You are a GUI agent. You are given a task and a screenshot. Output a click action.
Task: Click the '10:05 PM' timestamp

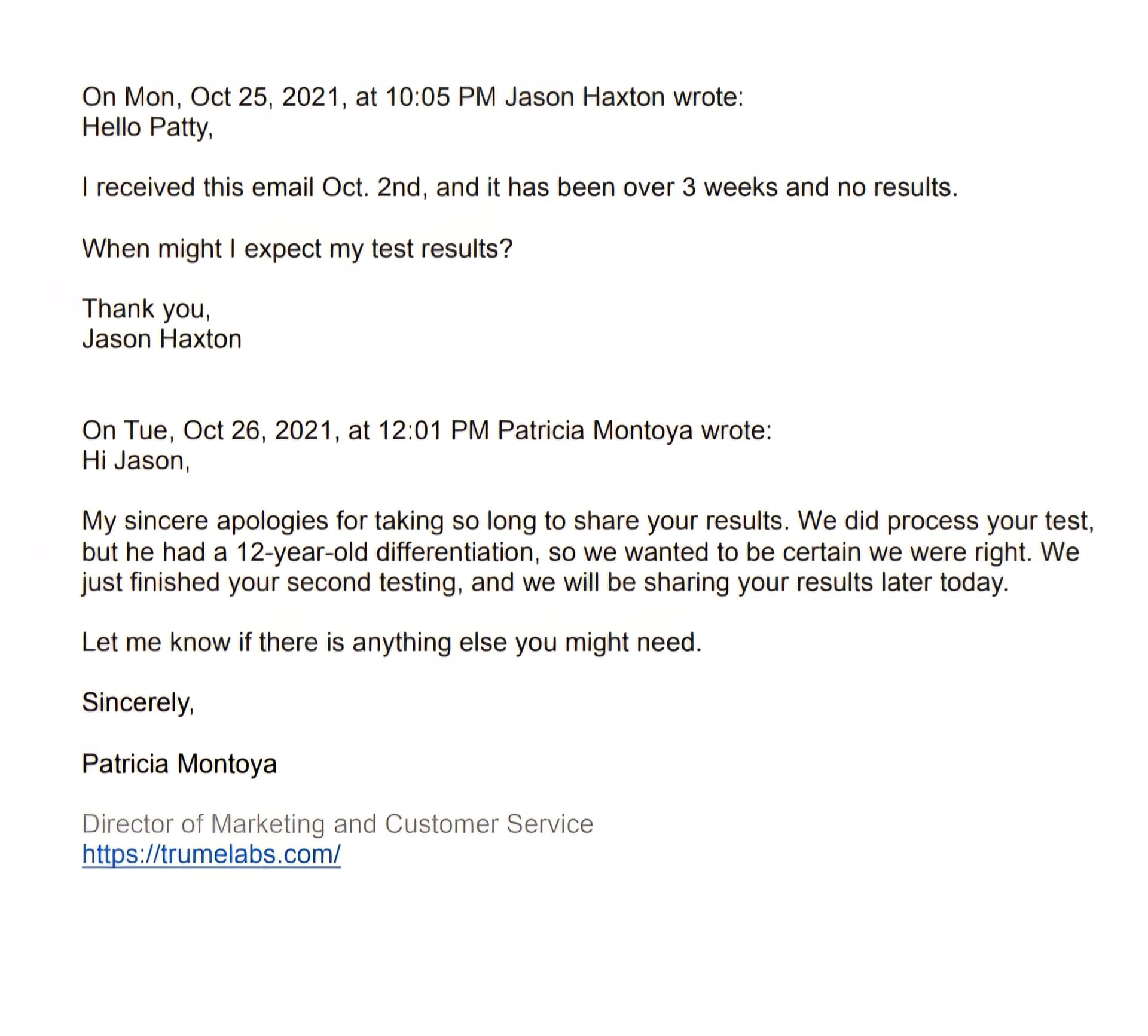(x=441, y=97)
